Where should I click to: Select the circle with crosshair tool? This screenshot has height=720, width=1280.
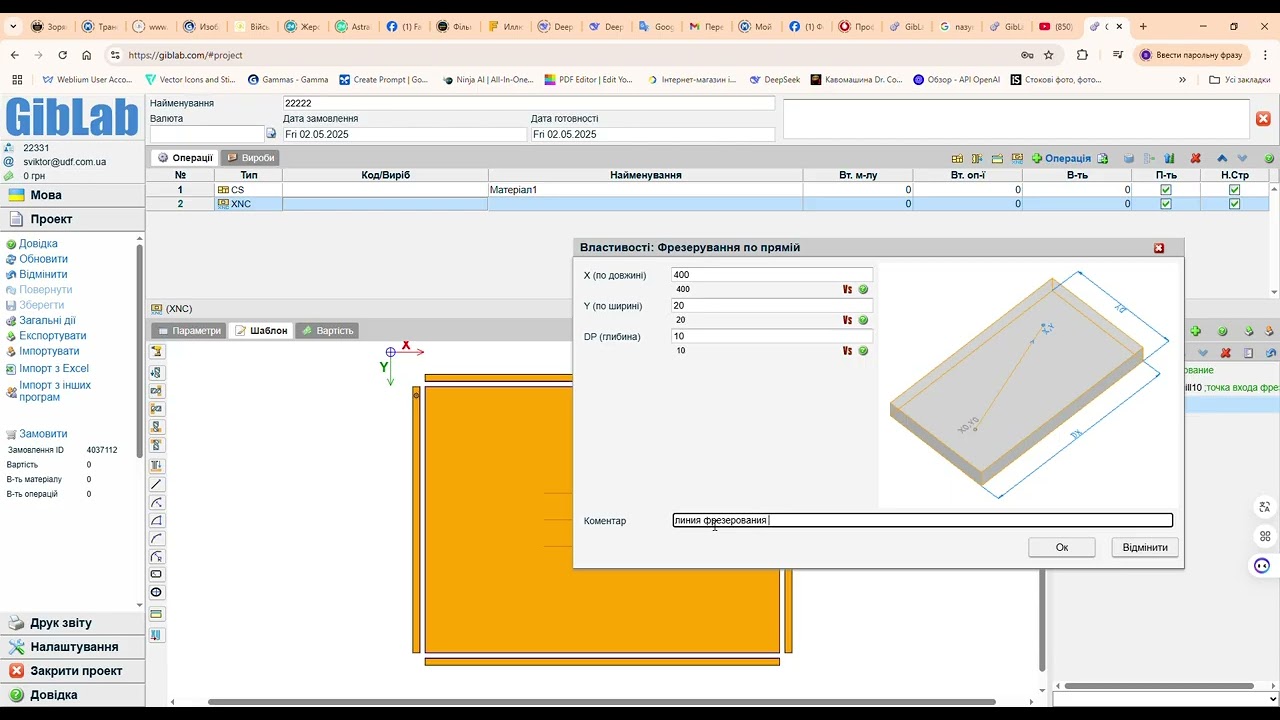click(x=157, y=592)
